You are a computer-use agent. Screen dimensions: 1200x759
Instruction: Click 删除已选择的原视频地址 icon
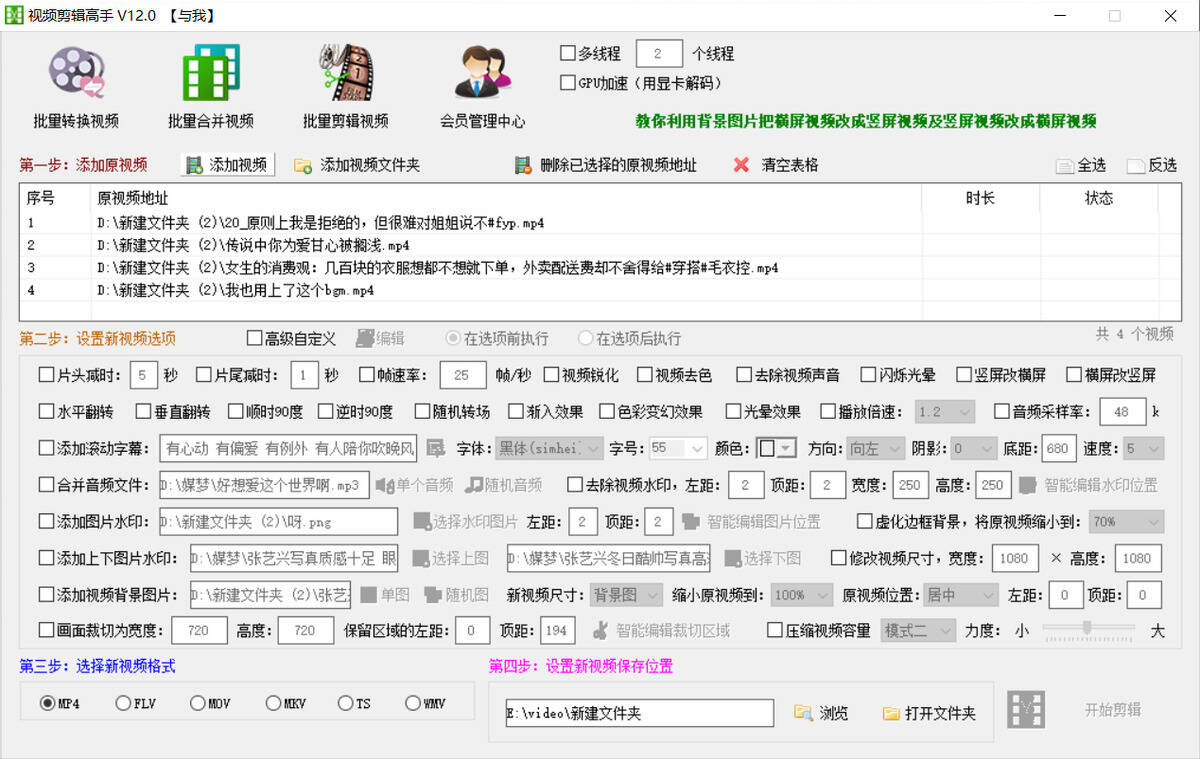coord(521,165)
